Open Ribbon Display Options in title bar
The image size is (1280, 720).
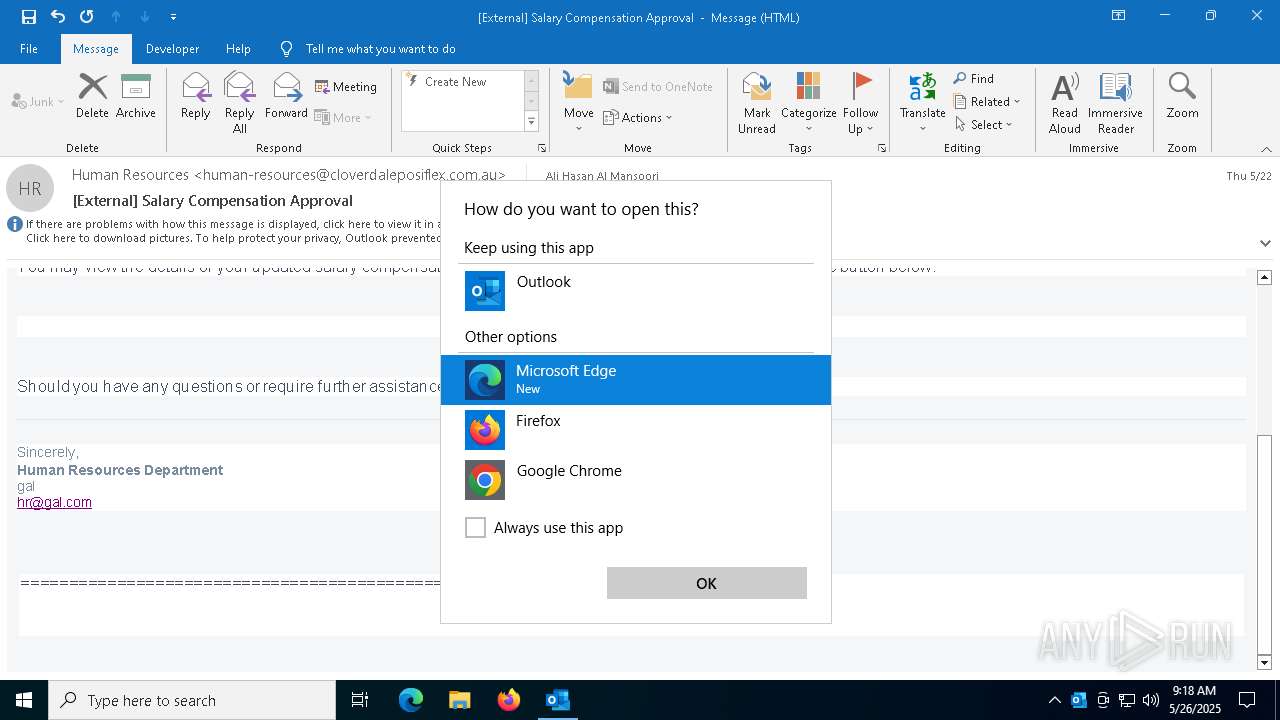pos(1118,16)
